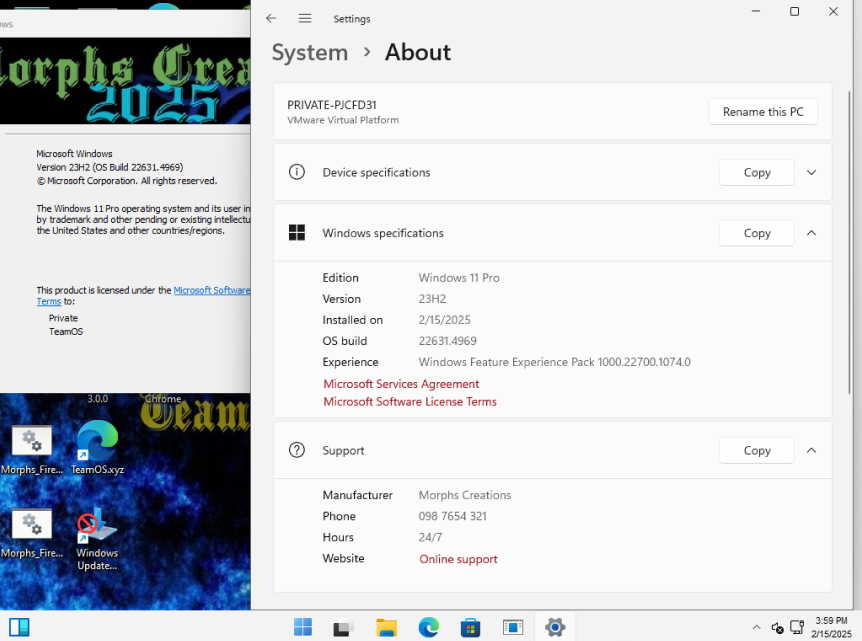Click the OS build value 22631.4969
The height and width of the screenshot is (641, 862).
[447, 341]
